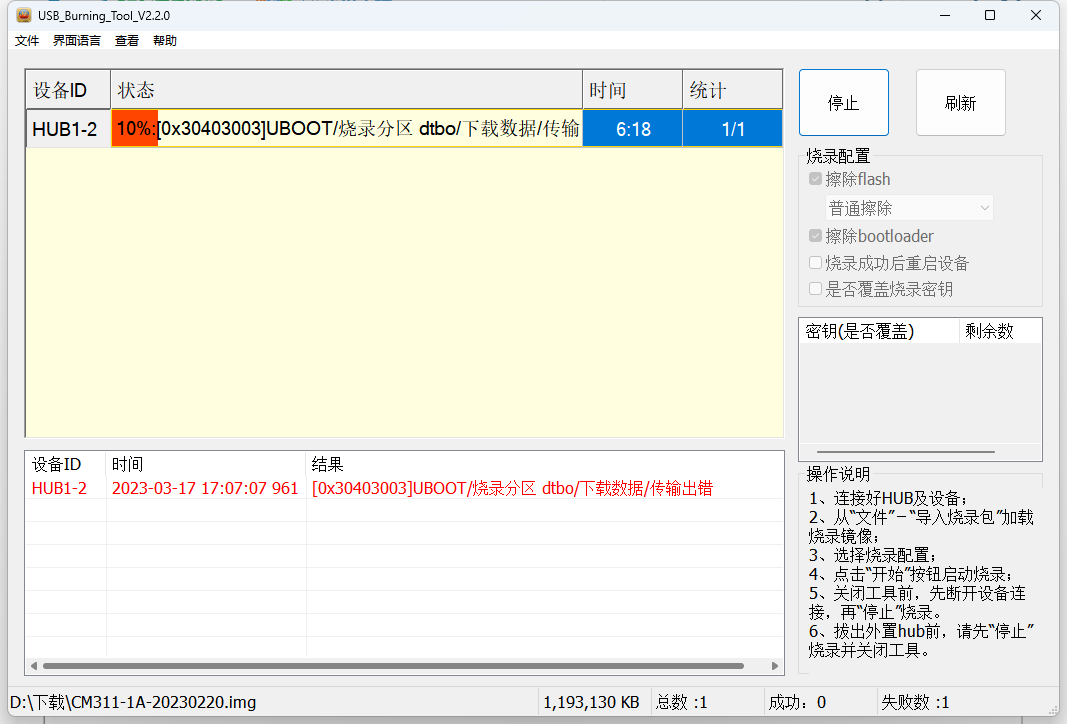Click the 刷新 button
Screen dimensions: 1067x724
[x=960, y=103]
